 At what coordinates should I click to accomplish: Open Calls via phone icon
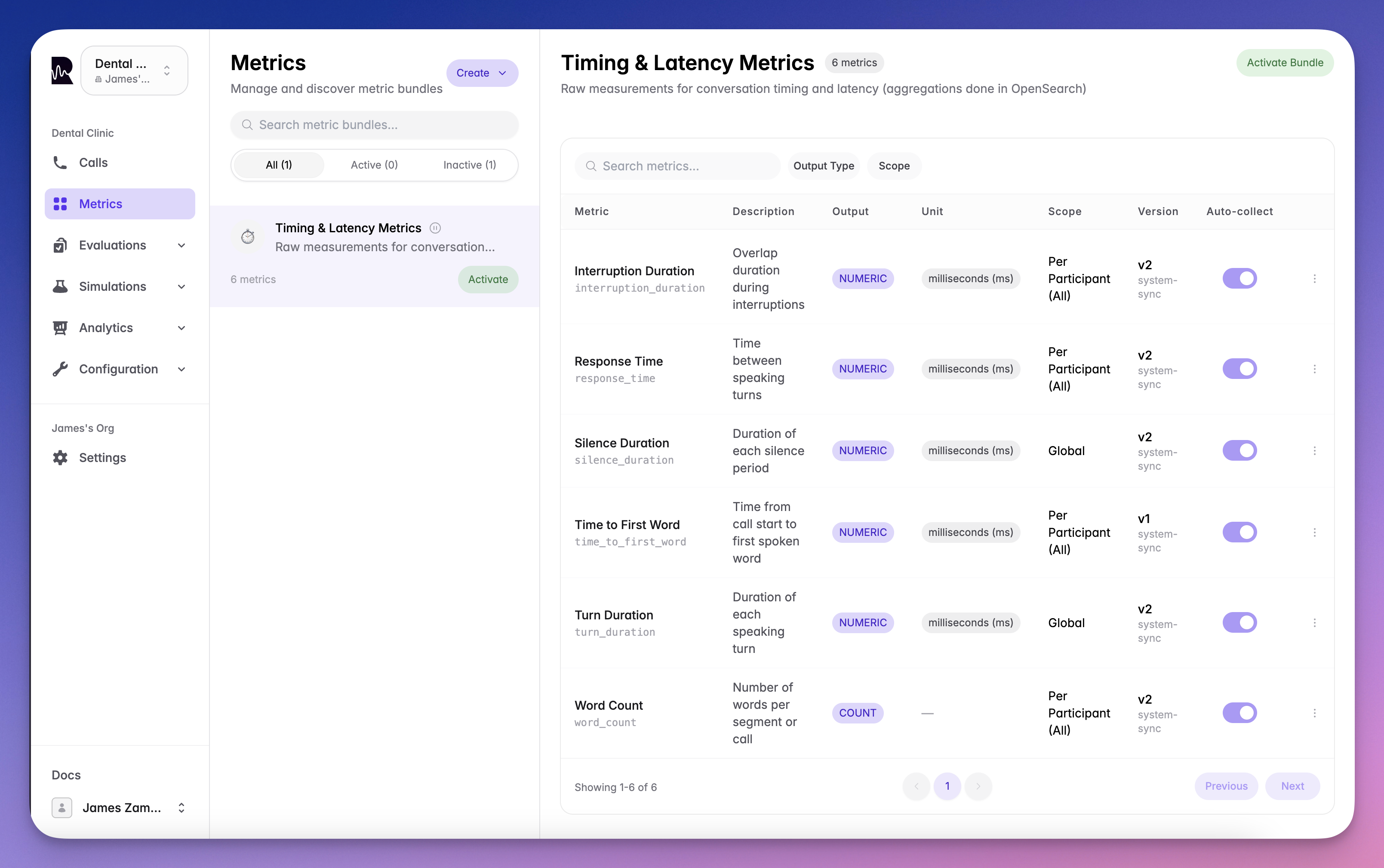(60, 163)
